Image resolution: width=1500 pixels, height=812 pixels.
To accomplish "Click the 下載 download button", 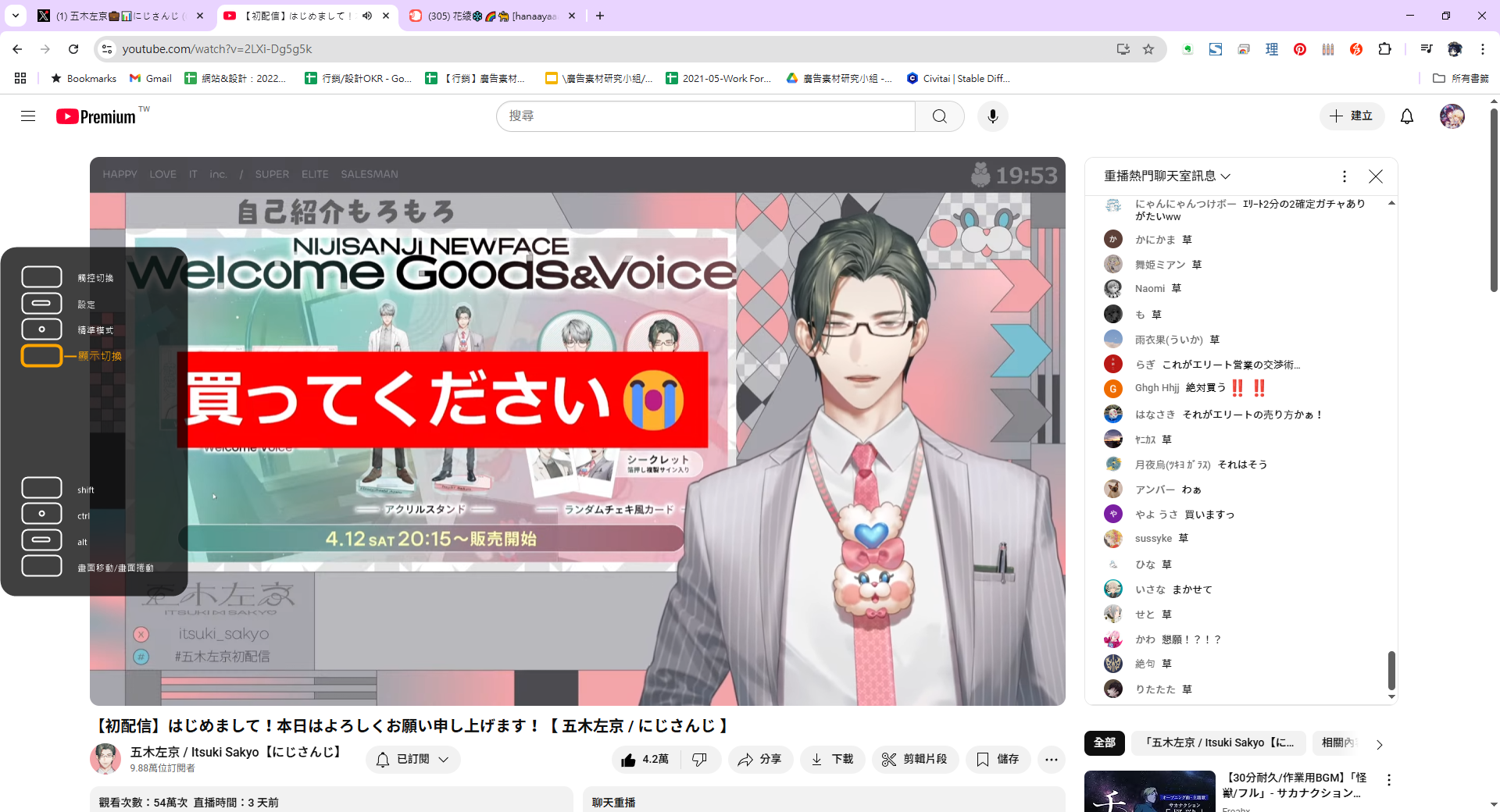I will coord(833,760).
